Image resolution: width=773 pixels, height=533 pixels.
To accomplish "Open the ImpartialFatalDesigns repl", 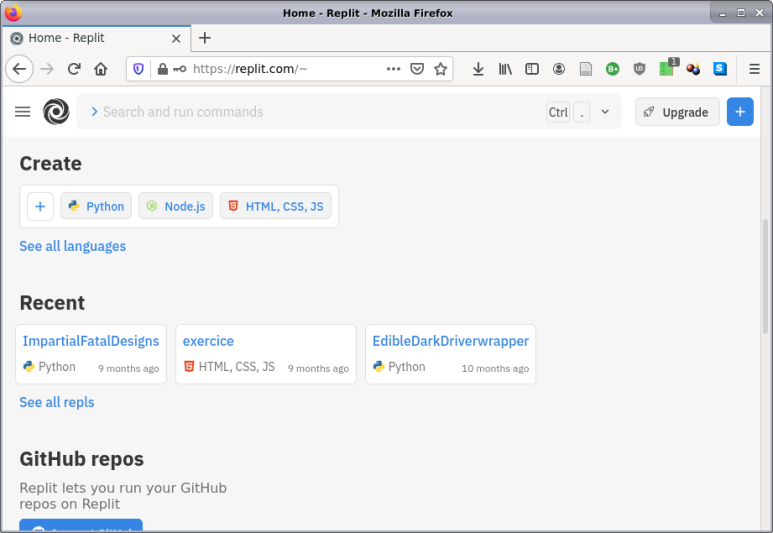I will (91, 341).
